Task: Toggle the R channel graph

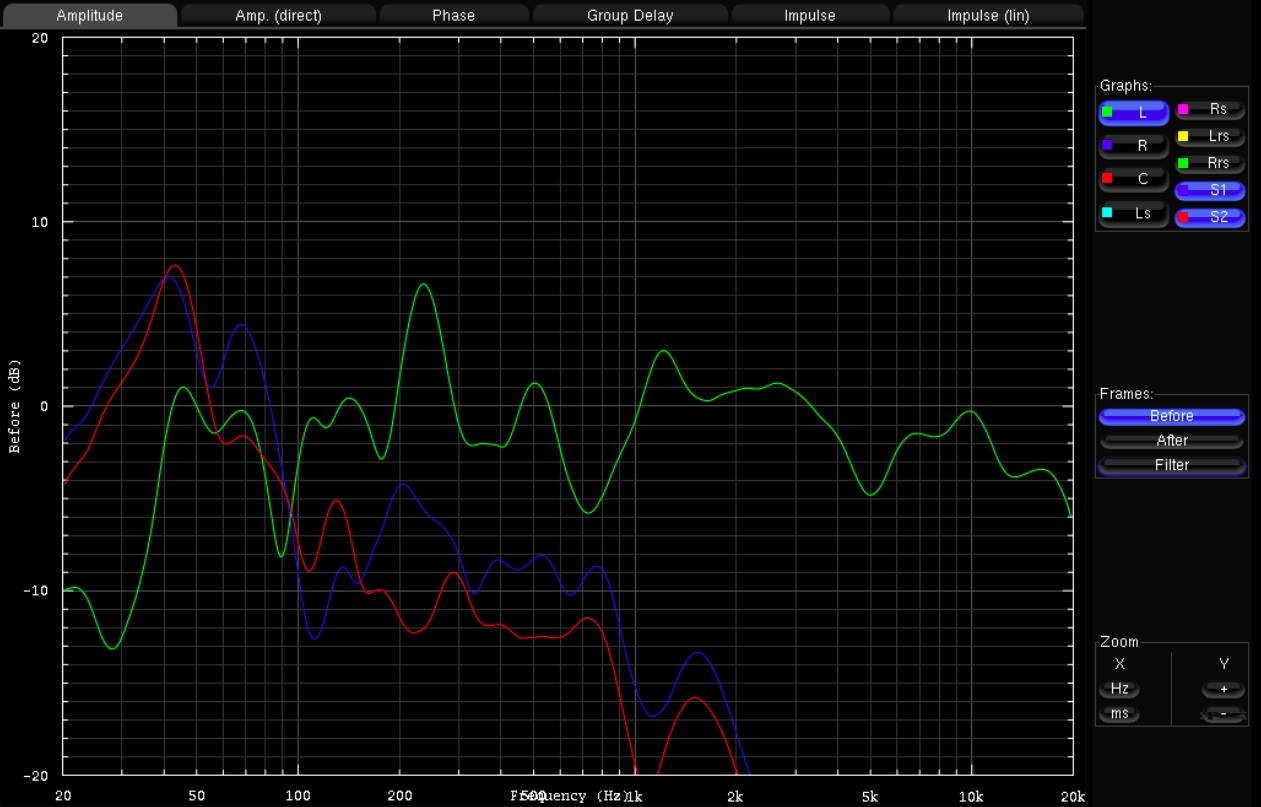Action: click(x=1133, y=145)
